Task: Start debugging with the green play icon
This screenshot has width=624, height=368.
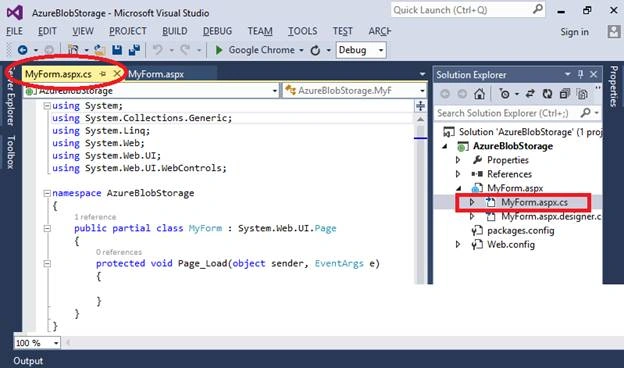Action: (x=218, y=50)
